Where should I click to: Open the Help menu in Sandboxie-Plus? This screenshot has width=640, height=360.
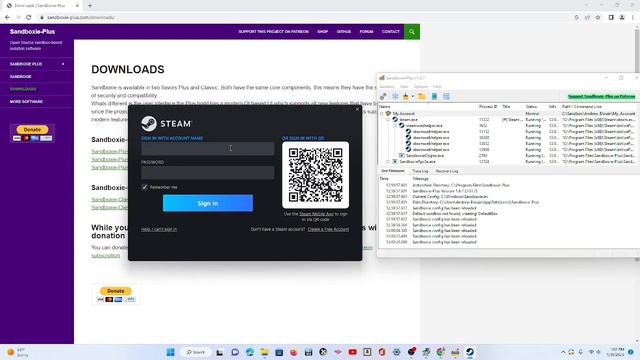click(x=437, y=87)
